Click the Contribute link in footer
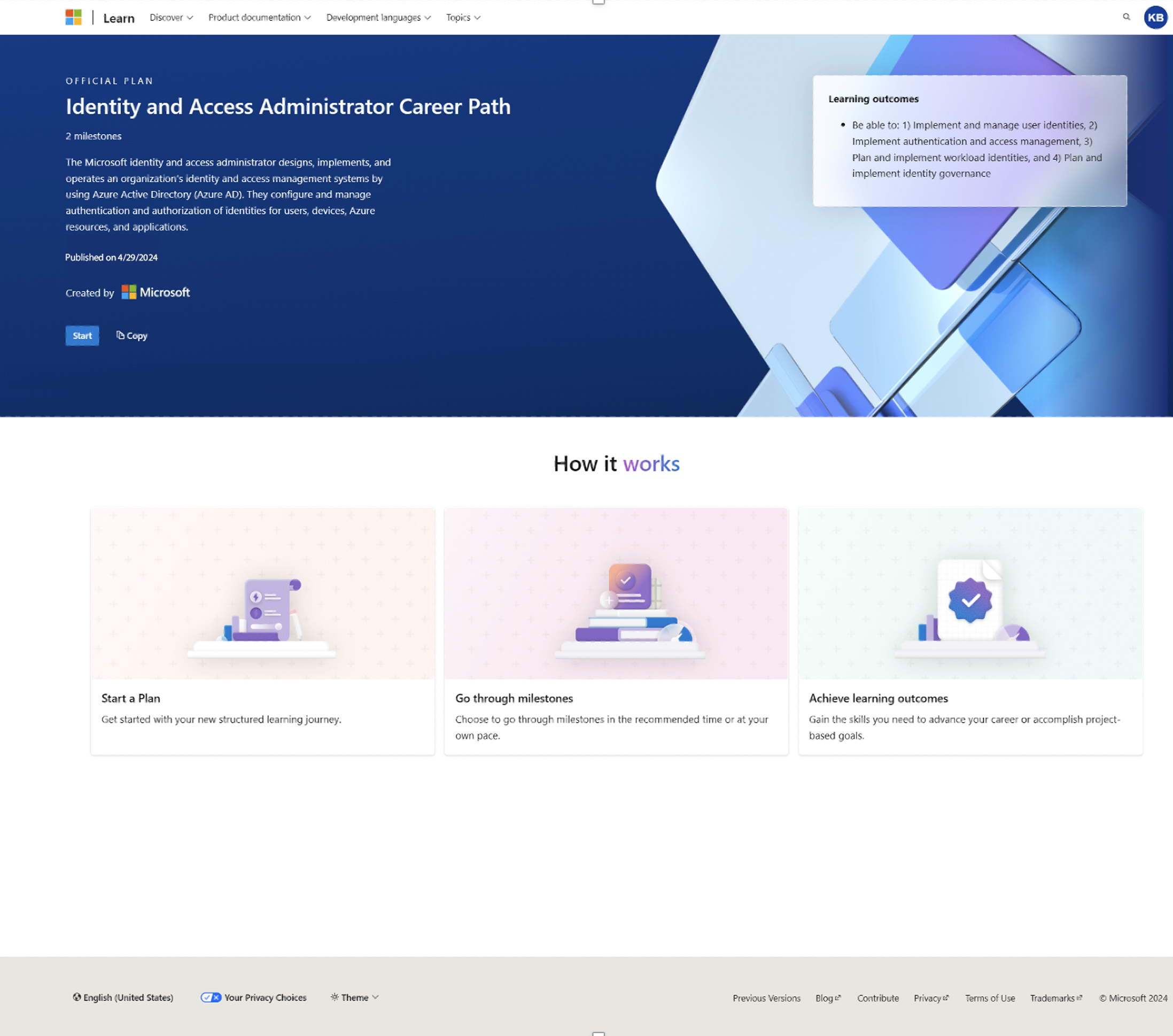Screen dimensions: 1173x1036 [x=877, y=997]
